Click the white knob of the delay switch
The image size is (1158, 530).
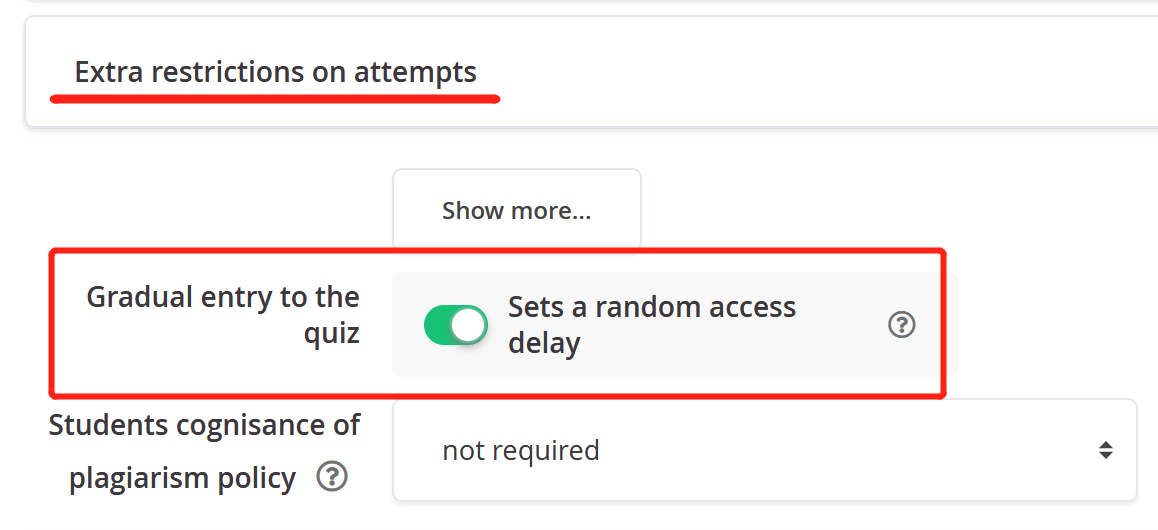pyautogui.click(x=468, y=325)
